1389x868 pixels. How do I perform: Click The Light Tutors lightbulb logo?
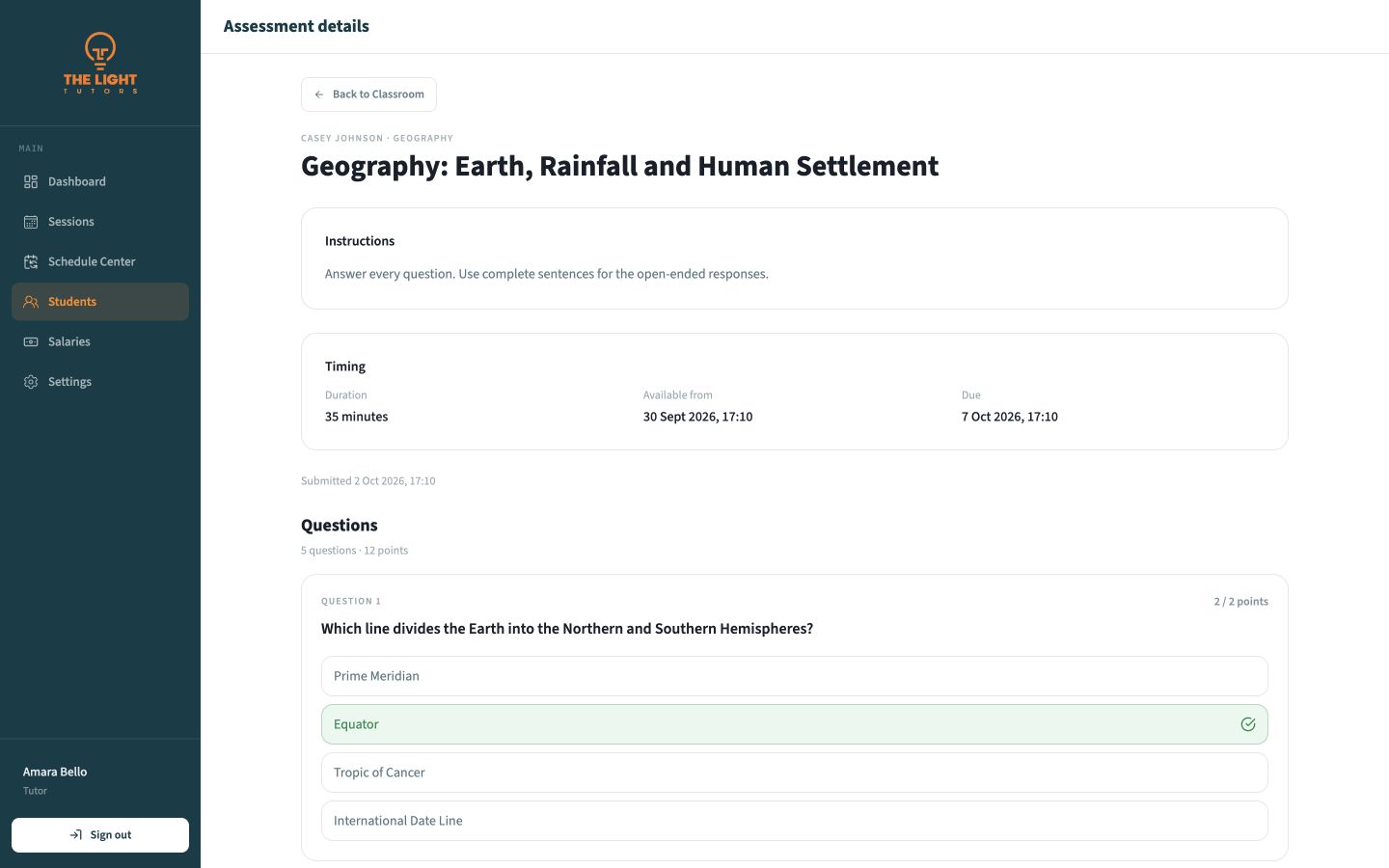100,63
